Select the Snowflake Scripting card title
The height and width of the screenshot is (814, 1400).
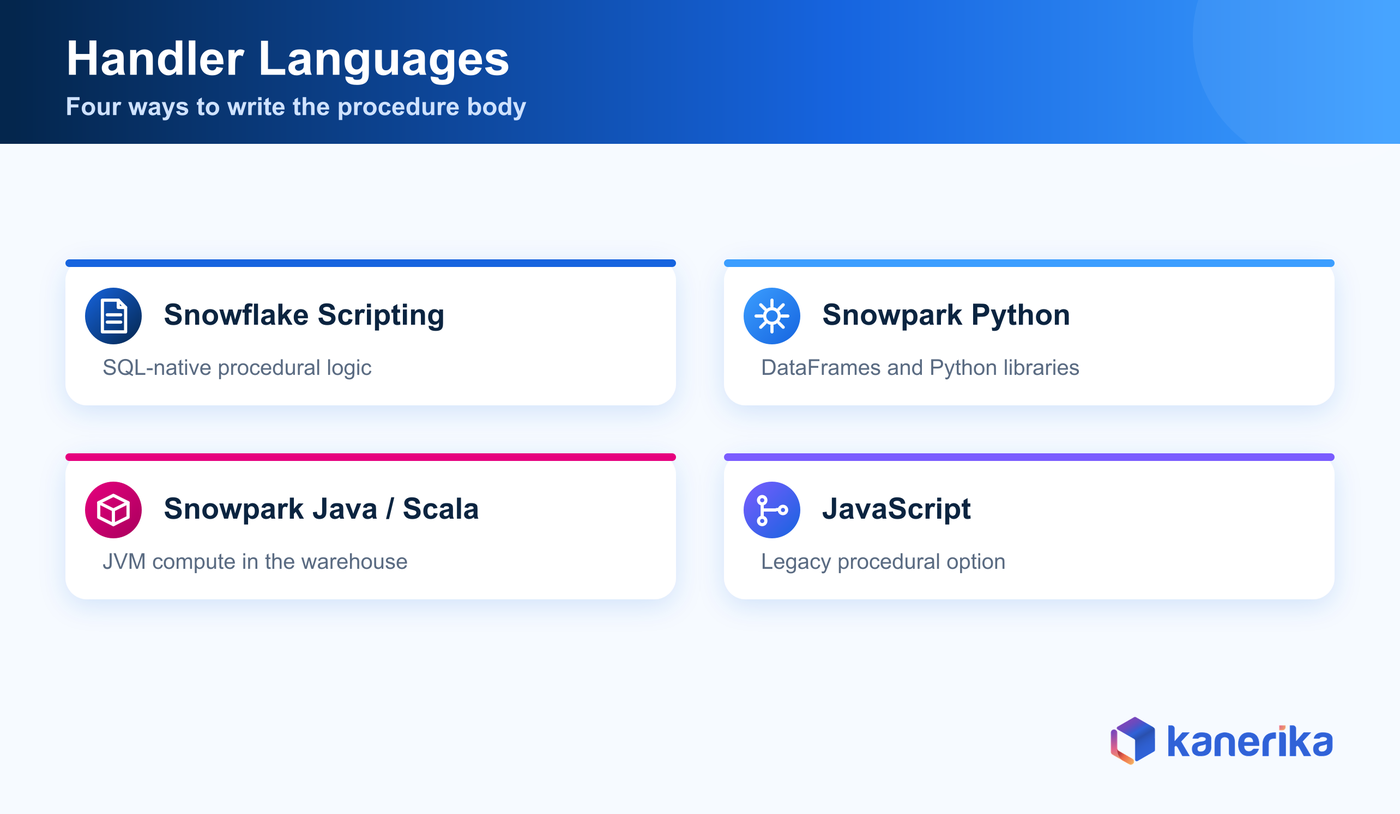coord(304,315)
